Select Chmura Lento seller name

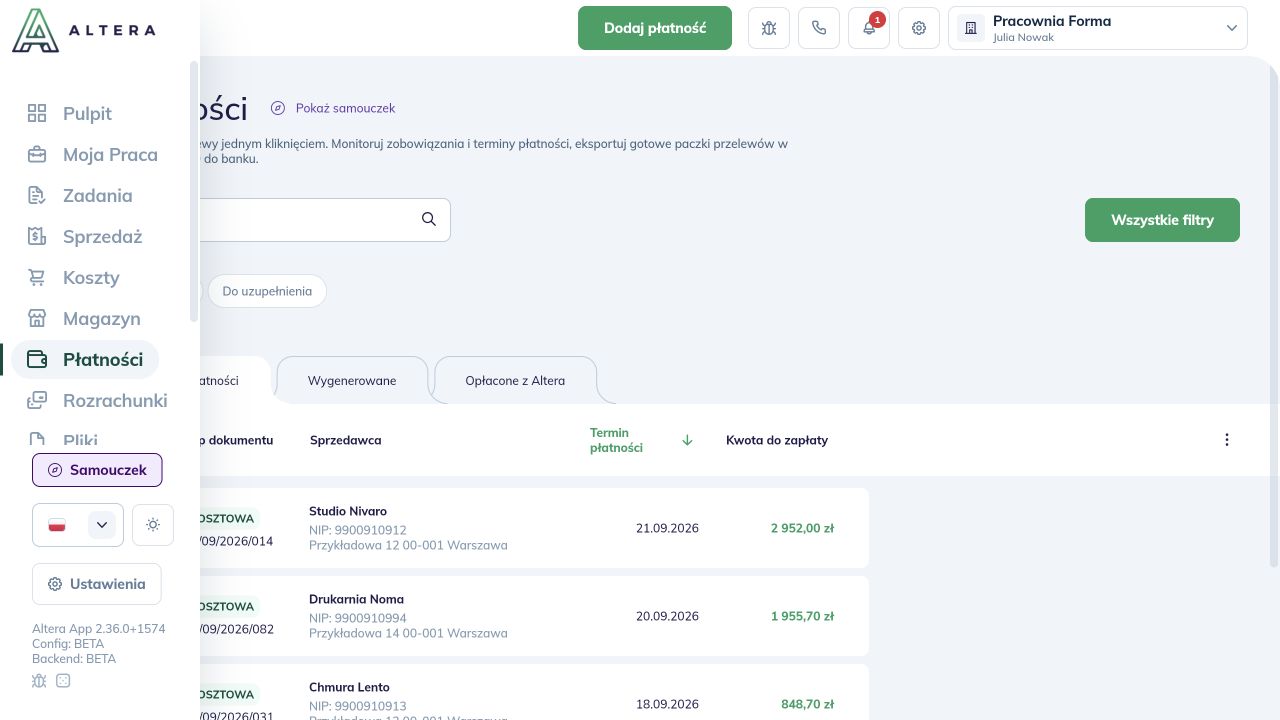pyautogui.click(x=349, y=687)
